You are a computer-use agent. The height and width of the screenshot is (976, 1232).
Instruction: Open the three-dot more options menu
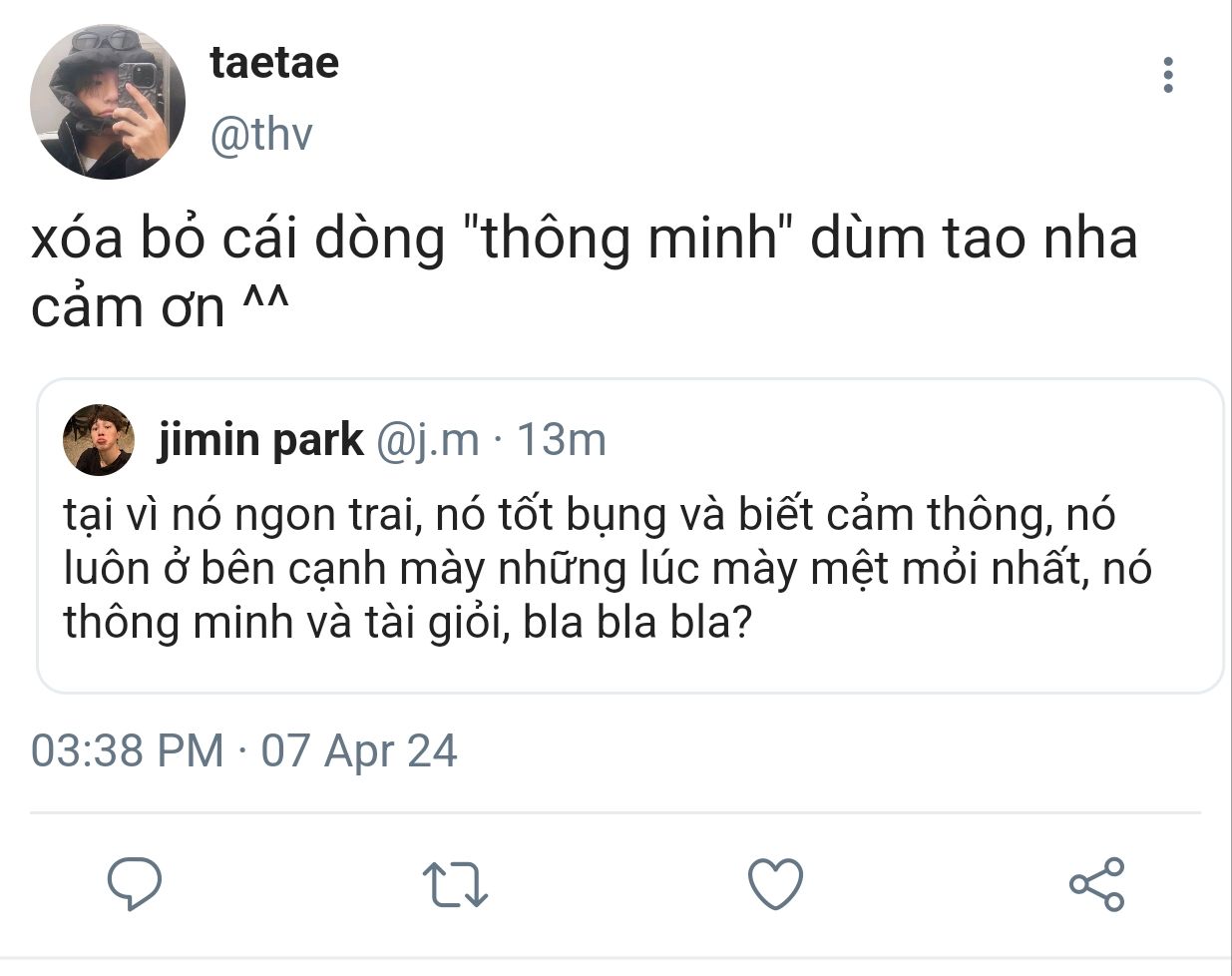[x=1167, y=75]
